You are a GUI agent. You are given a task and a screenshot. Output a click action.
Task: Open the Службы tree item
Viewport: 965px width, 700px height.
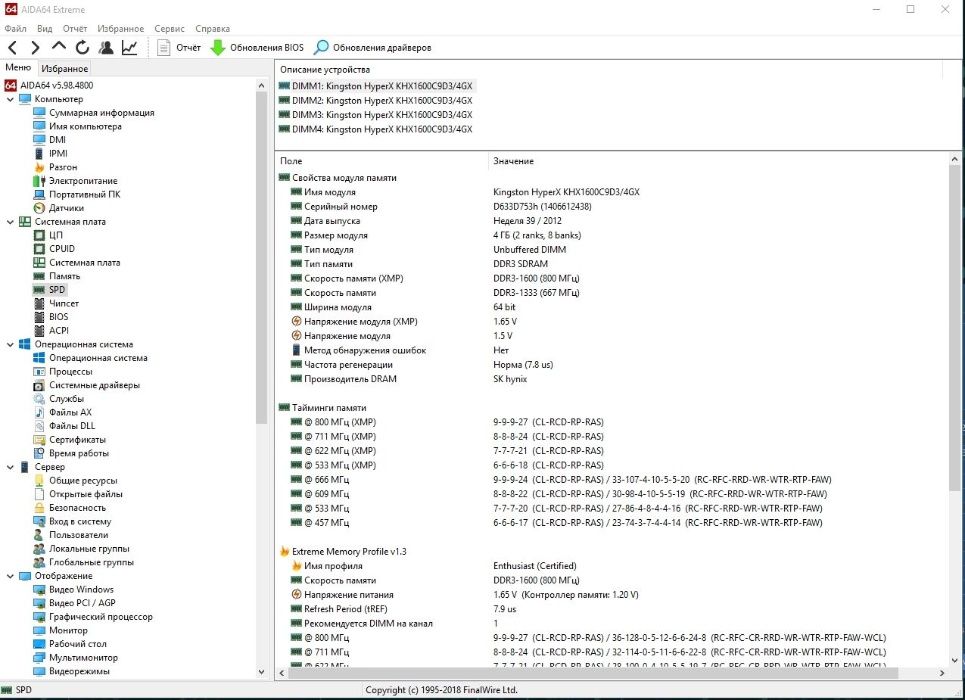(x=58, y=398)
